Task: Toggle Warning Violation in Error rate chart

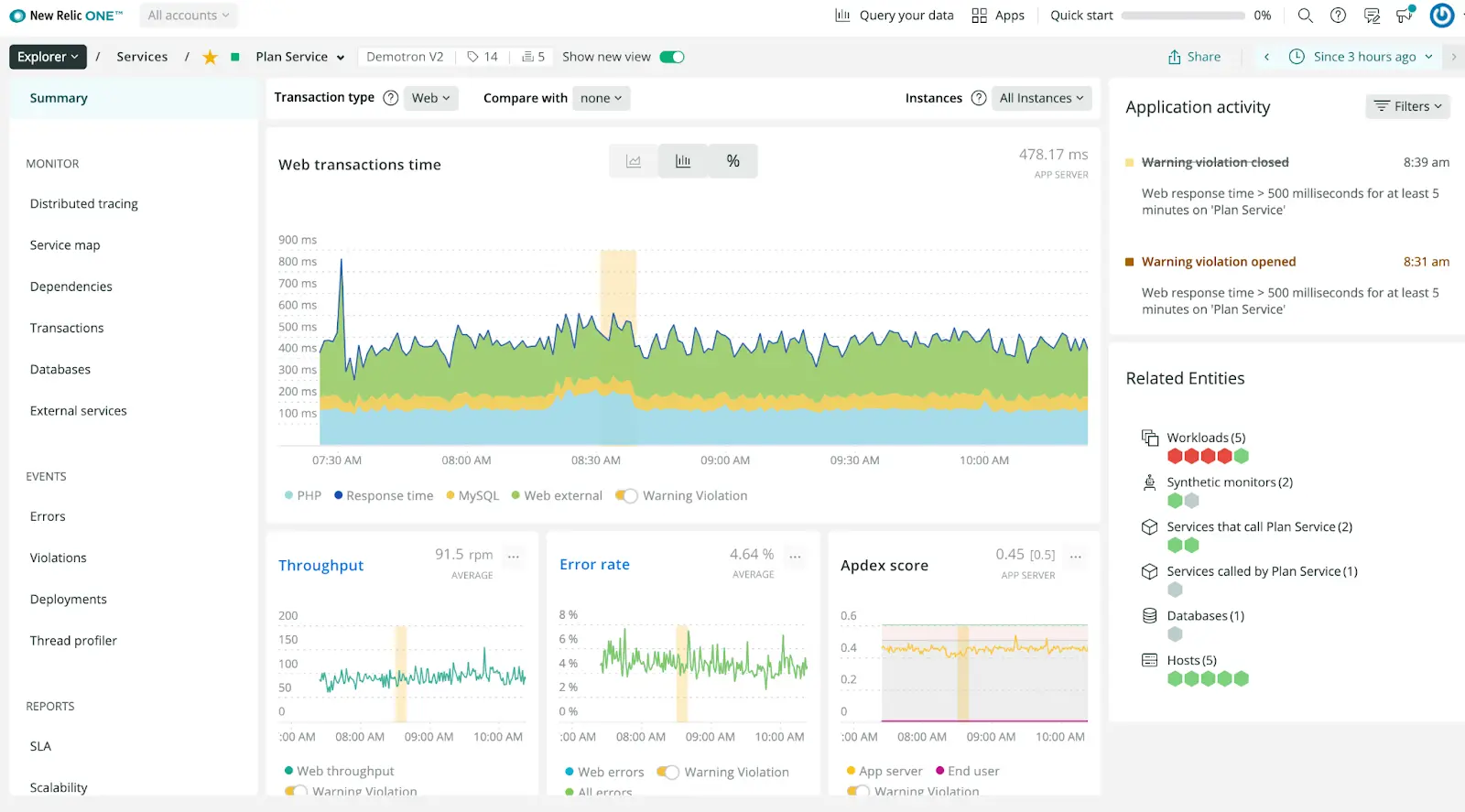Action: 668,773
